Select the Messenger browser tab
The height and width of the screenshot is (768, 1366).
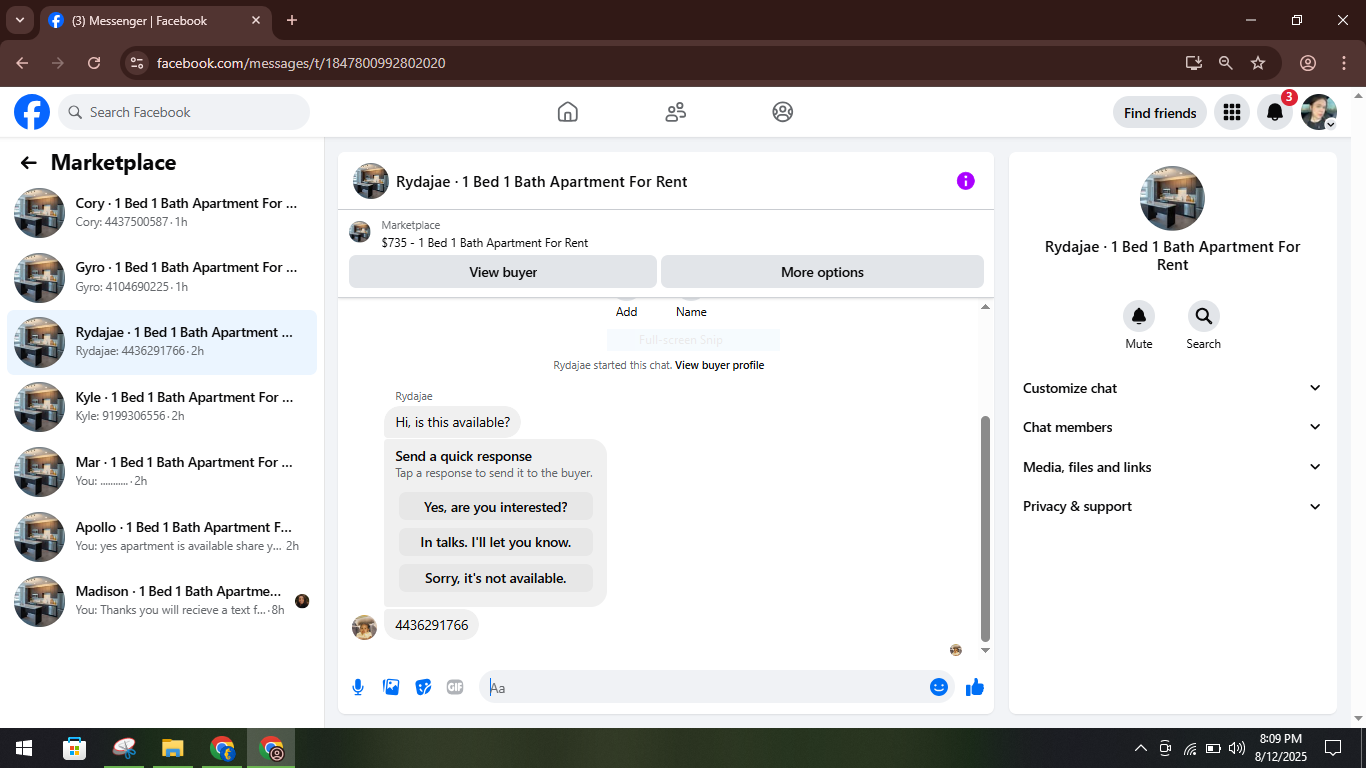coord(155,20)
